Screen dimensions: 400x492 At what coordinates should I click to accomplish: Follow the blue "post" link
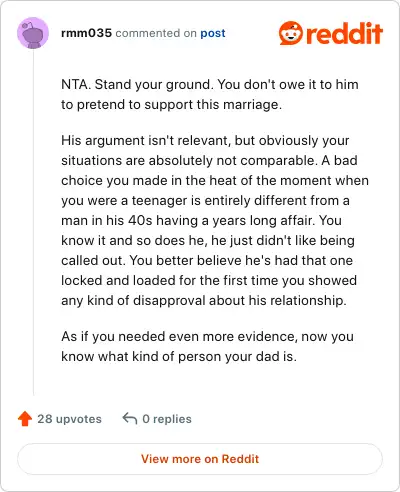213,33
